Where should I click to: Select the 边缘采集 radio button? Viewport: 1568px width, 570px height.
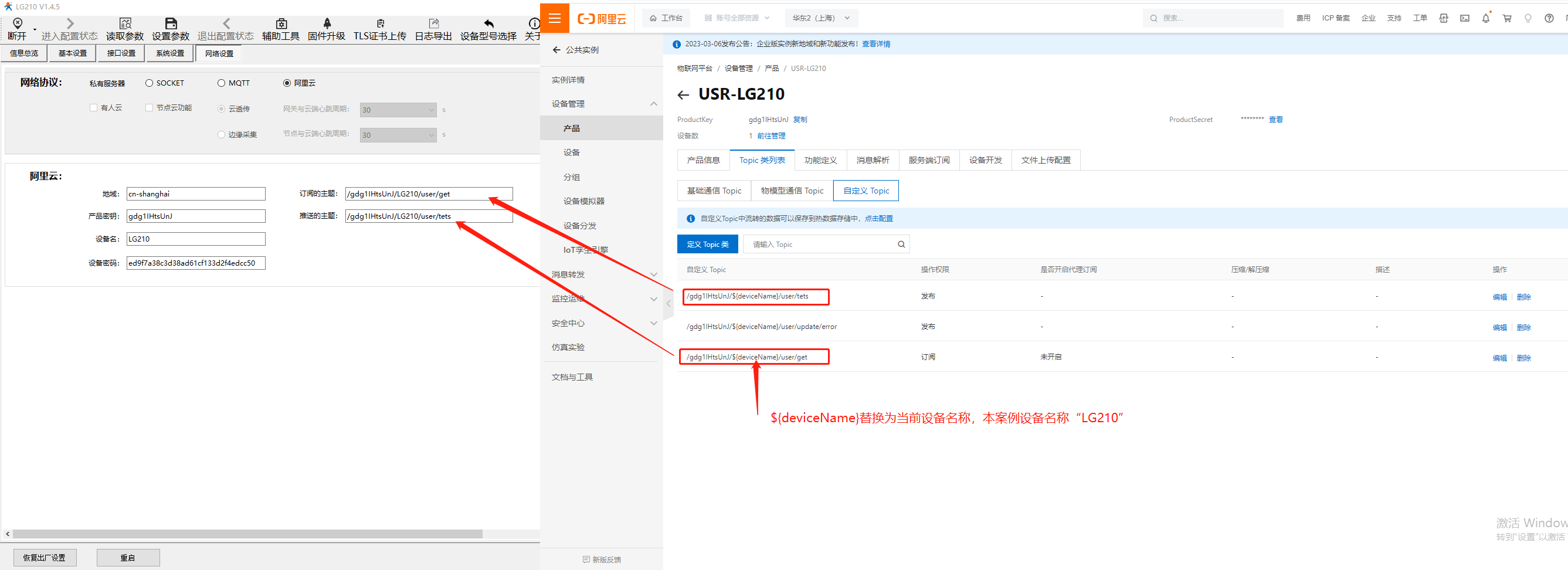(222, 135)
